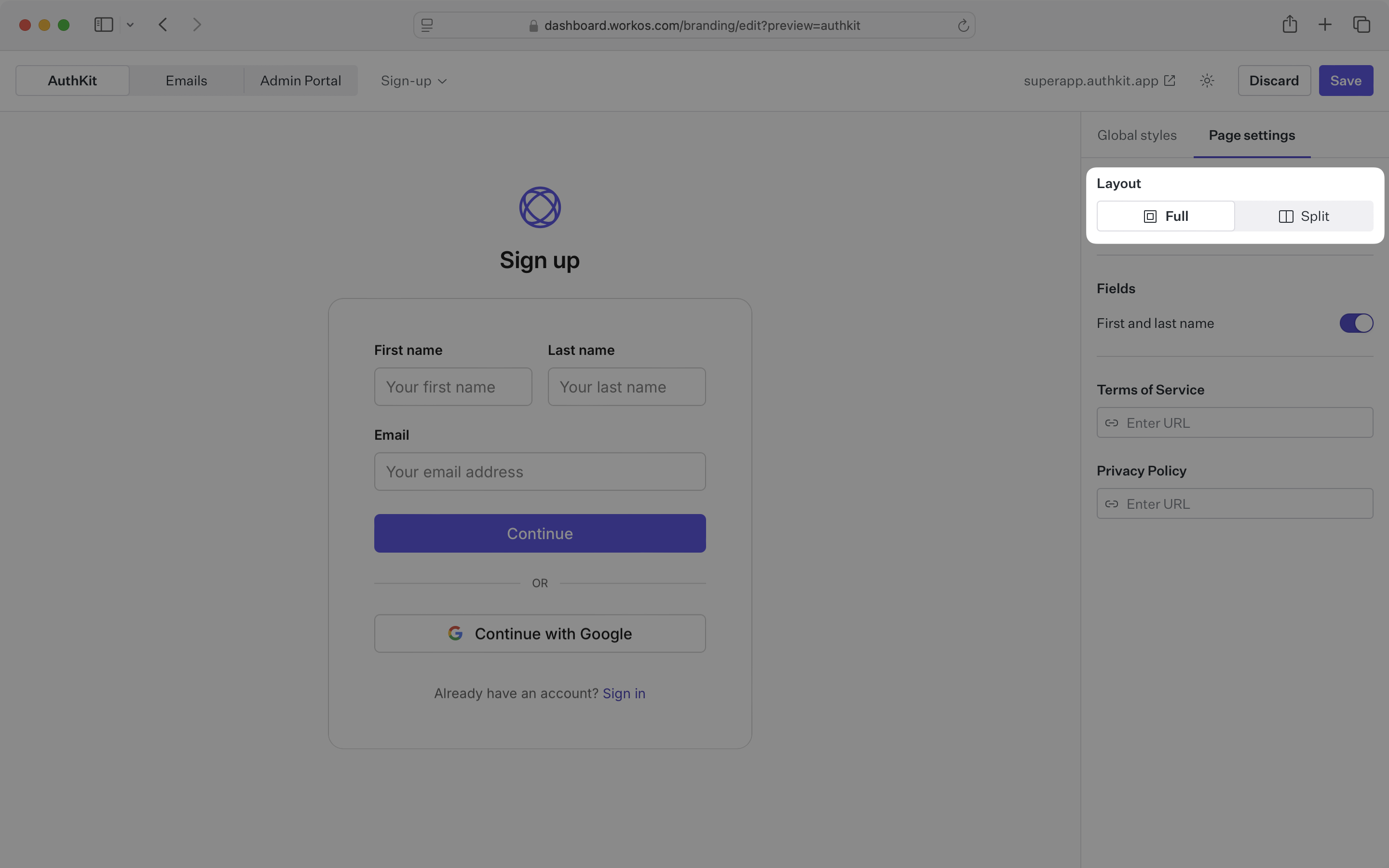Open the Safari share icon

pyautogui.click(x=1290, y=24)
